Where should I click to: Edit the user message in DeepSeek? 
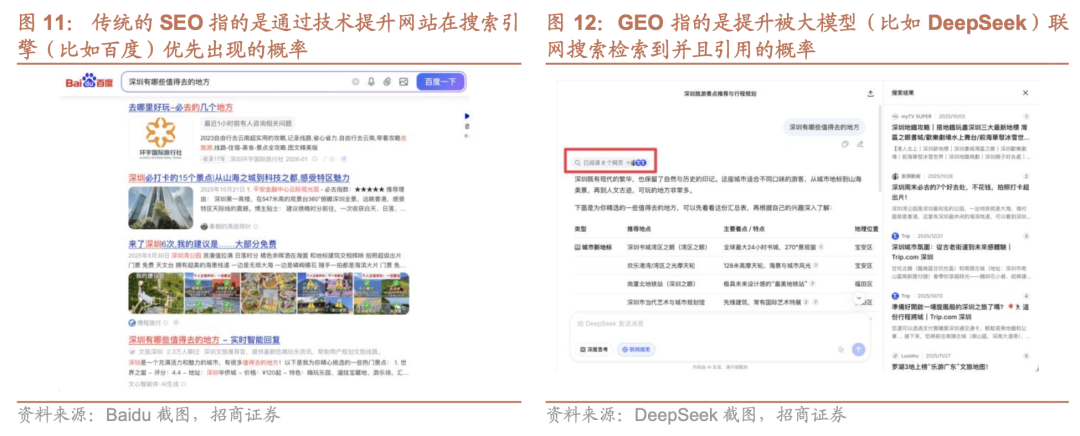coord(860,145)
